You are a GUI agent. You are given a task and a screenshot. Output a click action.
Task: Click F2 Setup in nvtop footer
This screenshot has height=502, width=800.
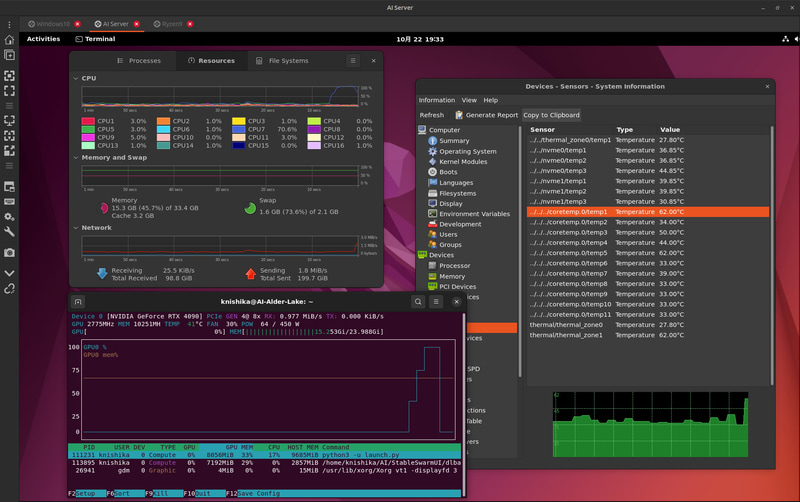[82, 494]
